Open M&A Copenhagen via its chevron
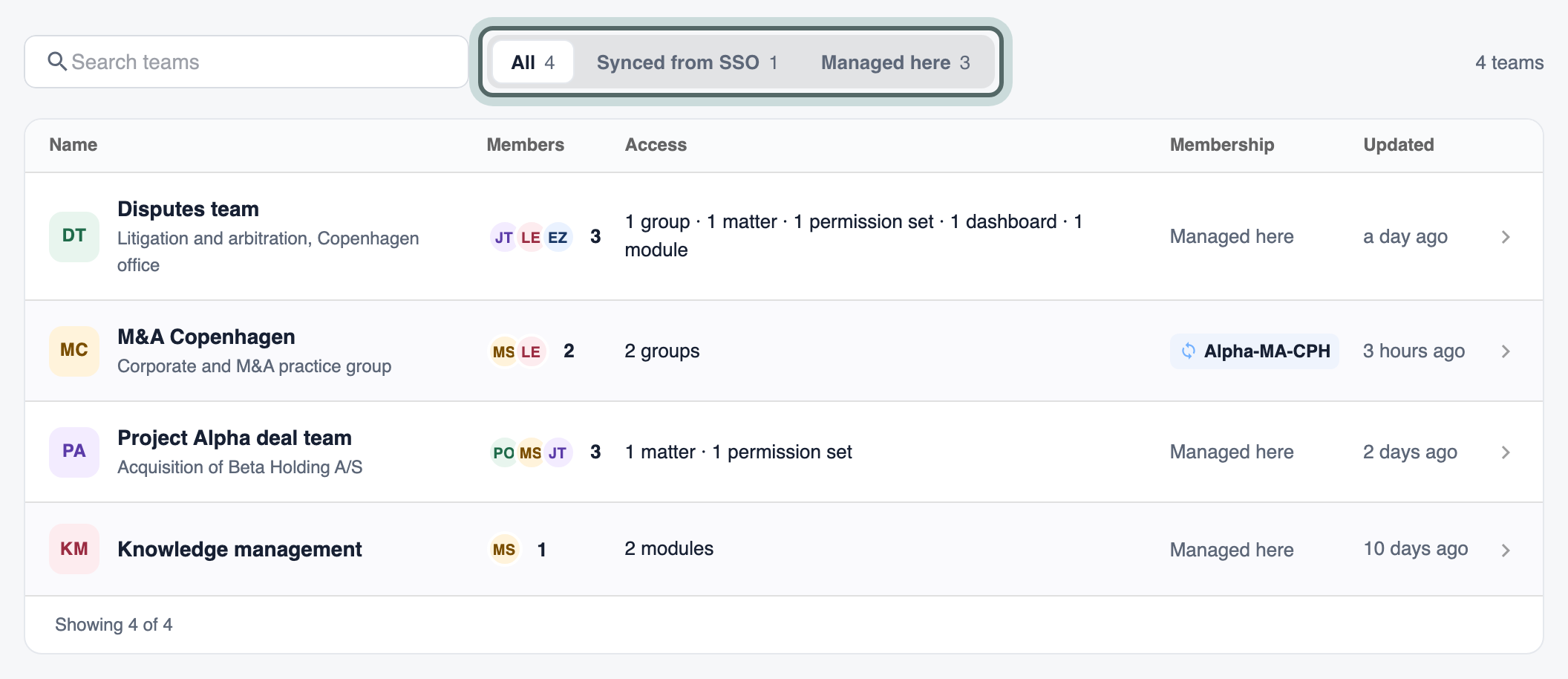 pyautogui.click(x=1506, y=351)
